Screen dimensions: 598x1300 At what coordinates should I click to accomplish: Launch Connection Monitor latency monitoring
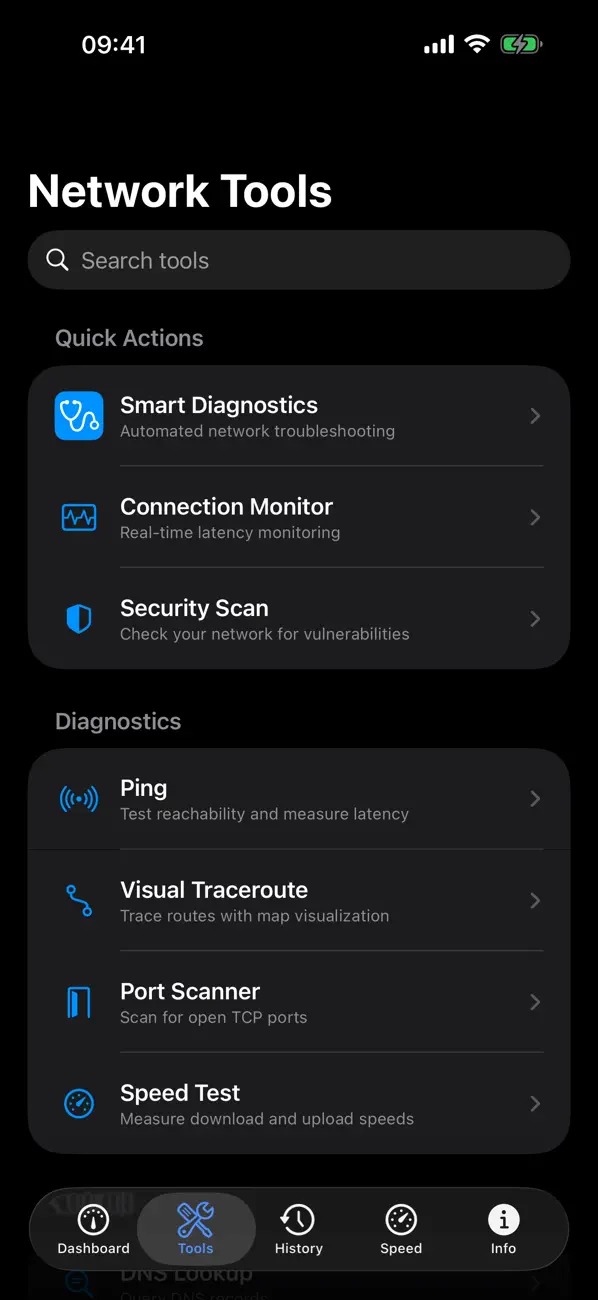[299, 517]
